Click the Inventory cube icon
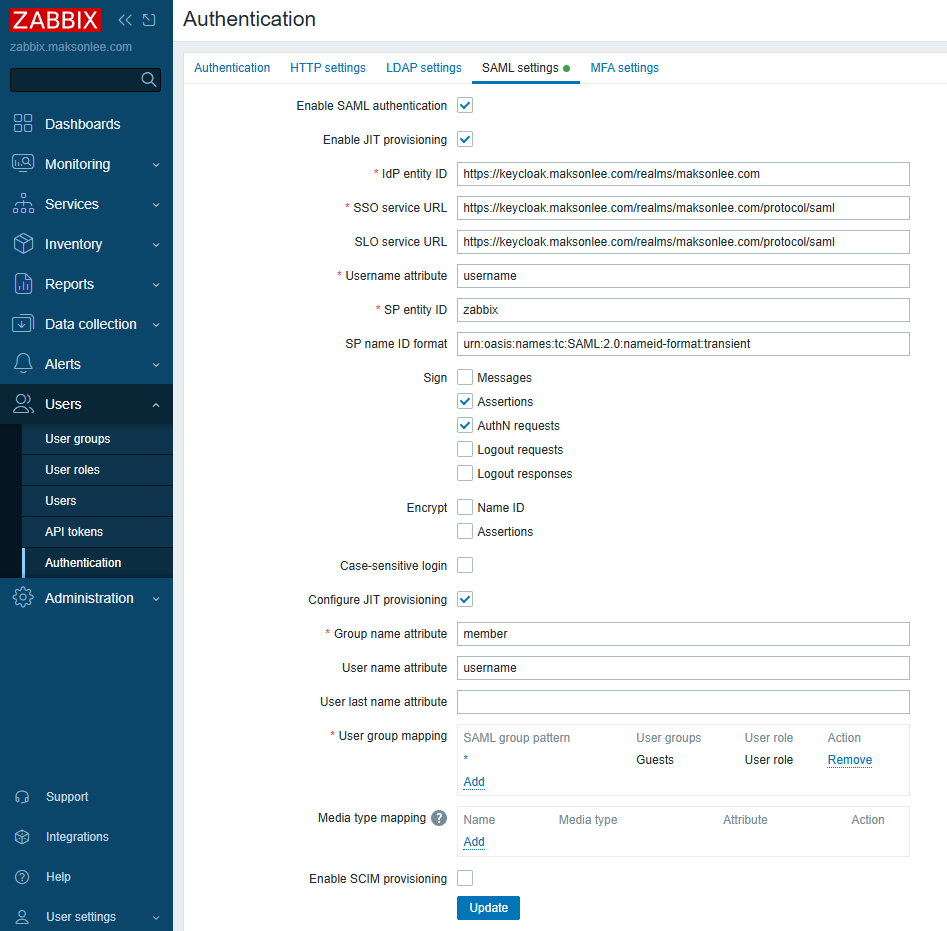Image resolution: width=947 pixels, height=931 pixels. tap(23, 243)
